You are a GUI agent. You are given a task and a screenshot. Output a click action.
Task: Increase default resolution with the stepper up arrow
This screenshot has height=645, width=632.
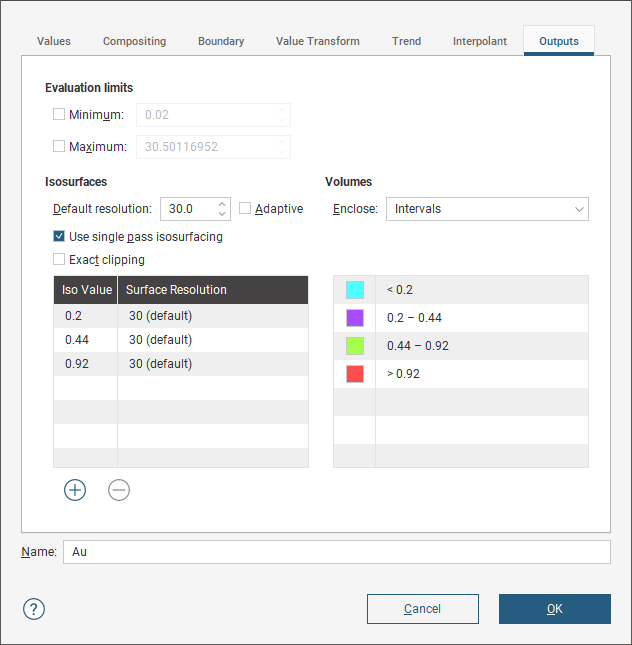click(222, 204)
